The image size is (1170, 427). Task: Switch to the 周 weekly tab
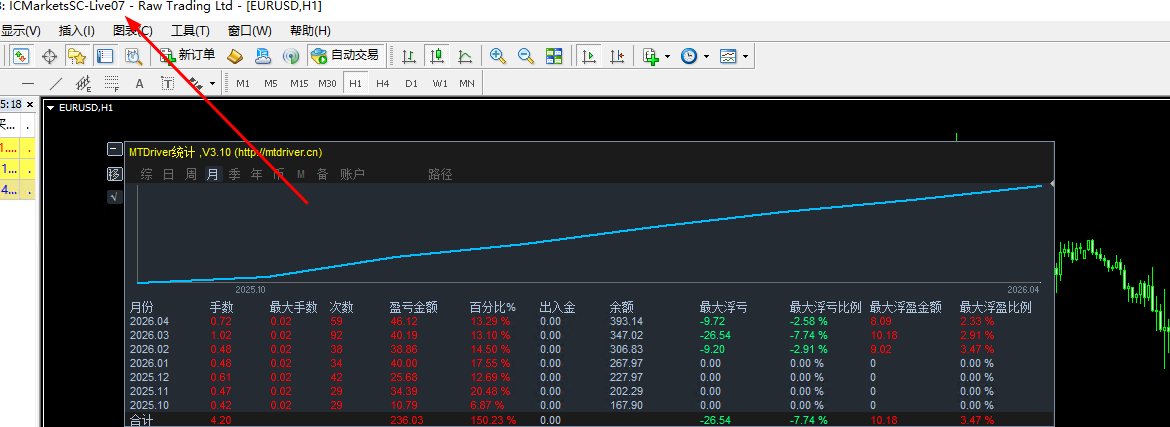(x=191, y=175)
